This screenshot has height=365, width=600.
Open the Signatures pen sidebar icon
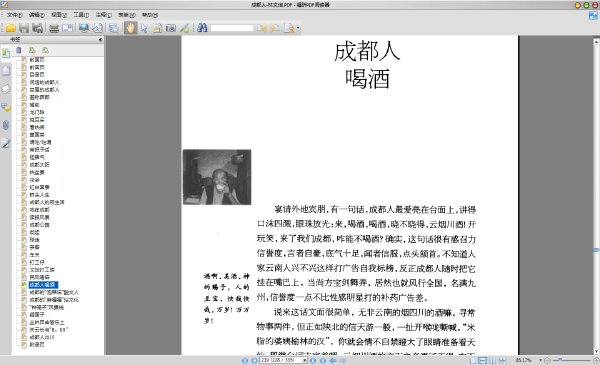[6, 143]
